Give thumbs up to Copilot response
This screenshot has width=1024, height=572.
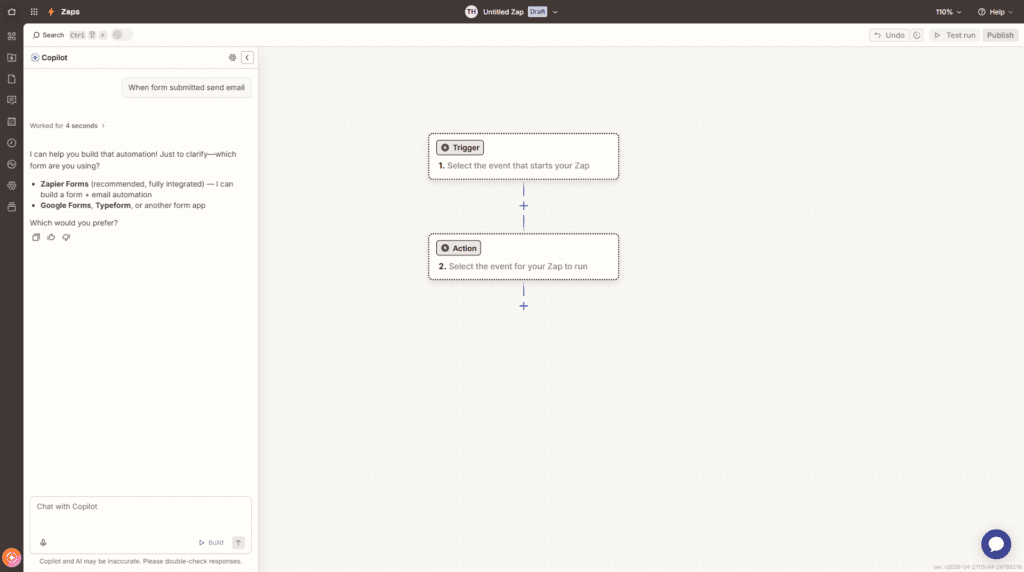[x=51, y=237]
